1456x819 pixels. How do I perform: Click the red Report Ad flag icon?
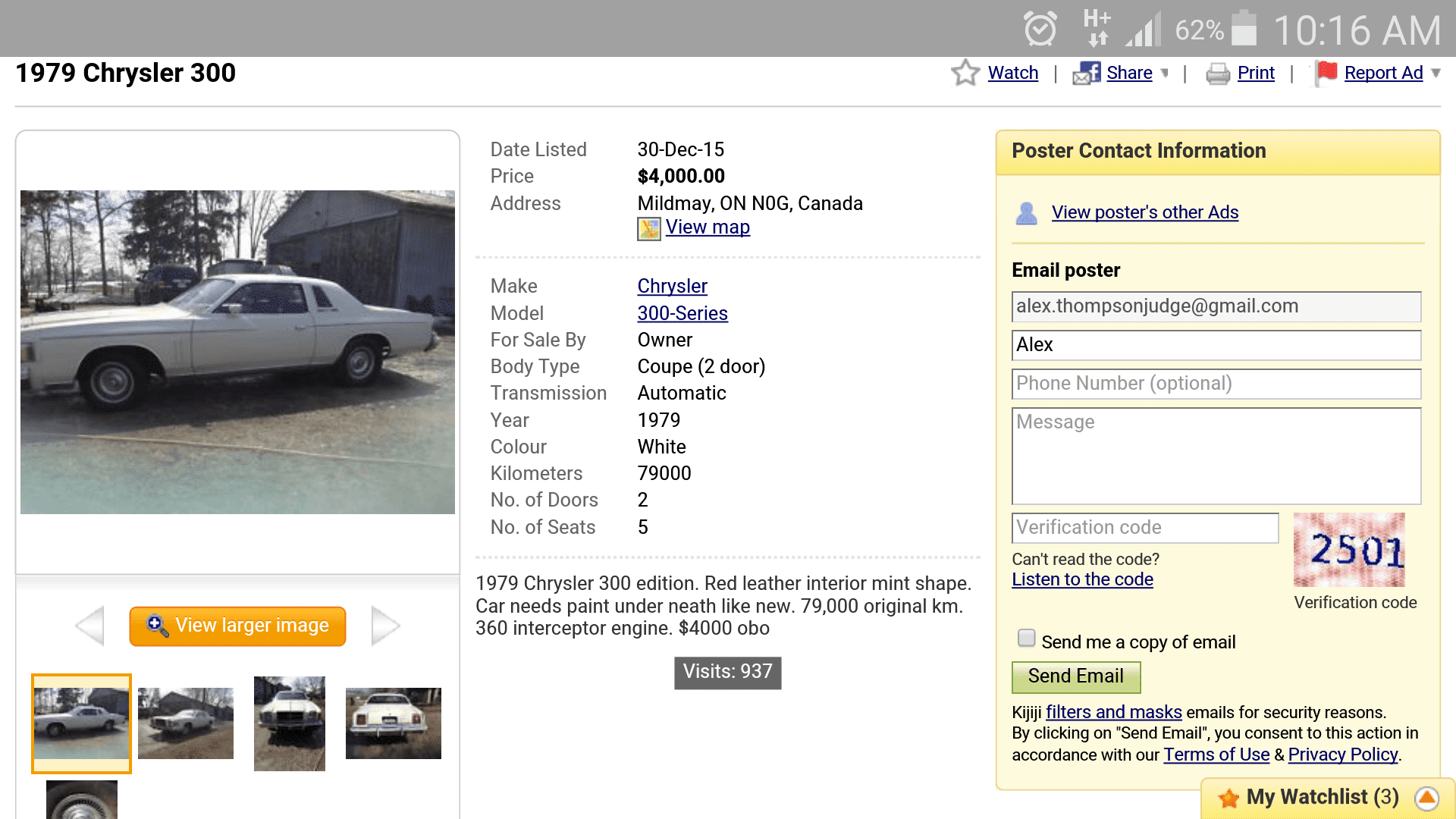click(1326, 73)
